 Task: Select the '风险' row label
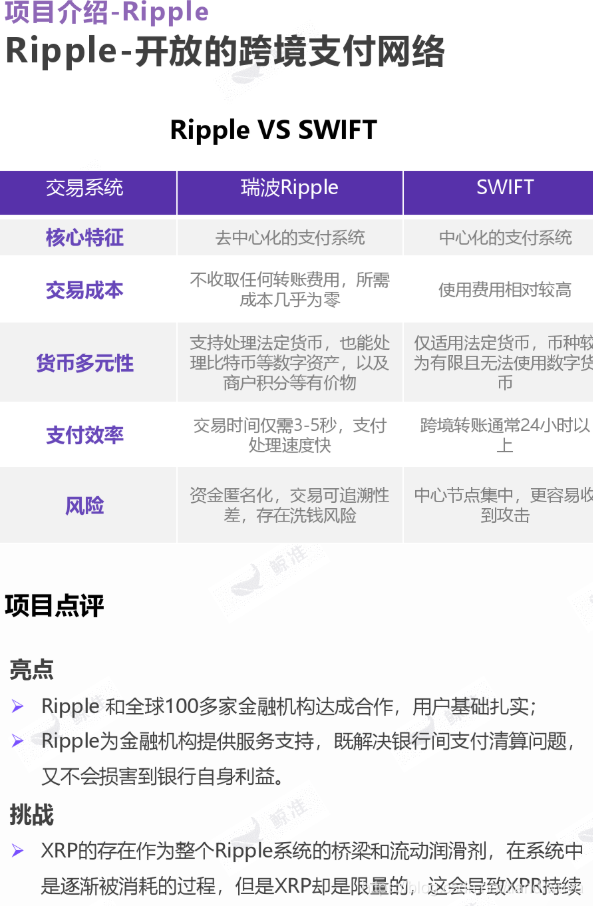[x=85, y=506]
